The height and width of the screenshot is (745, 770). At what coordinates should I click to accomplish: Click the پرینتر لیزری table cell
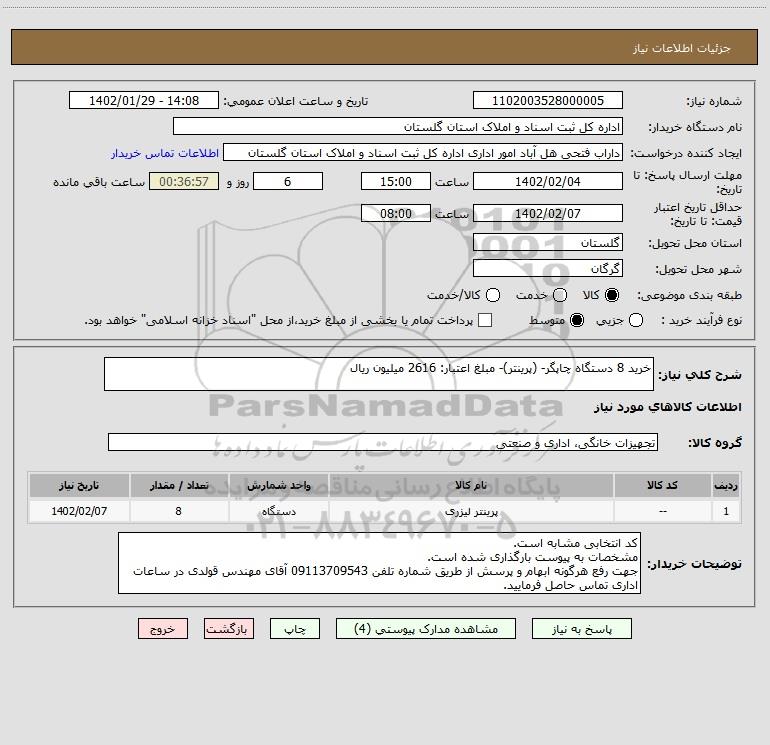click(x=471, y=511)
